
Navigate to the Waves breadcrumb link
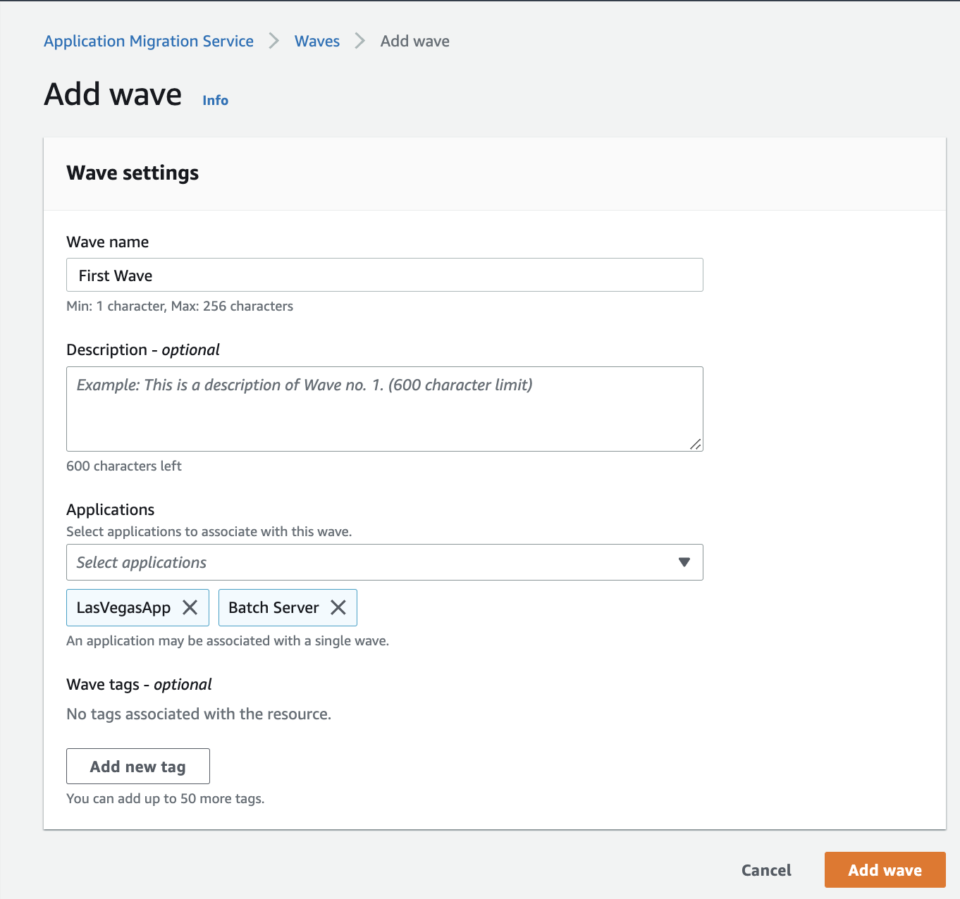(317, 41)
